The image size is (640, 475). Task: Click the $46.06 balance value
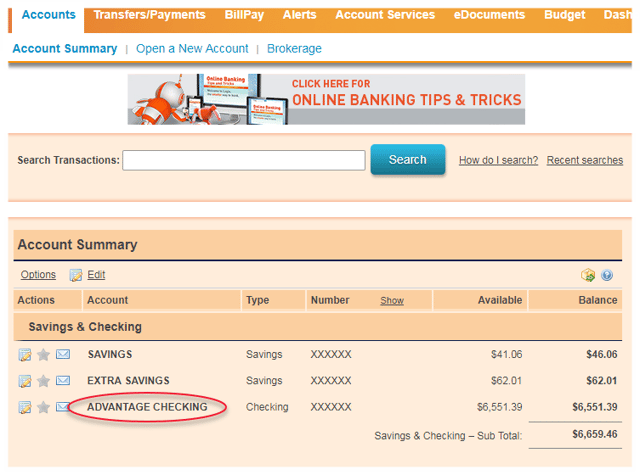pos(601,354)
